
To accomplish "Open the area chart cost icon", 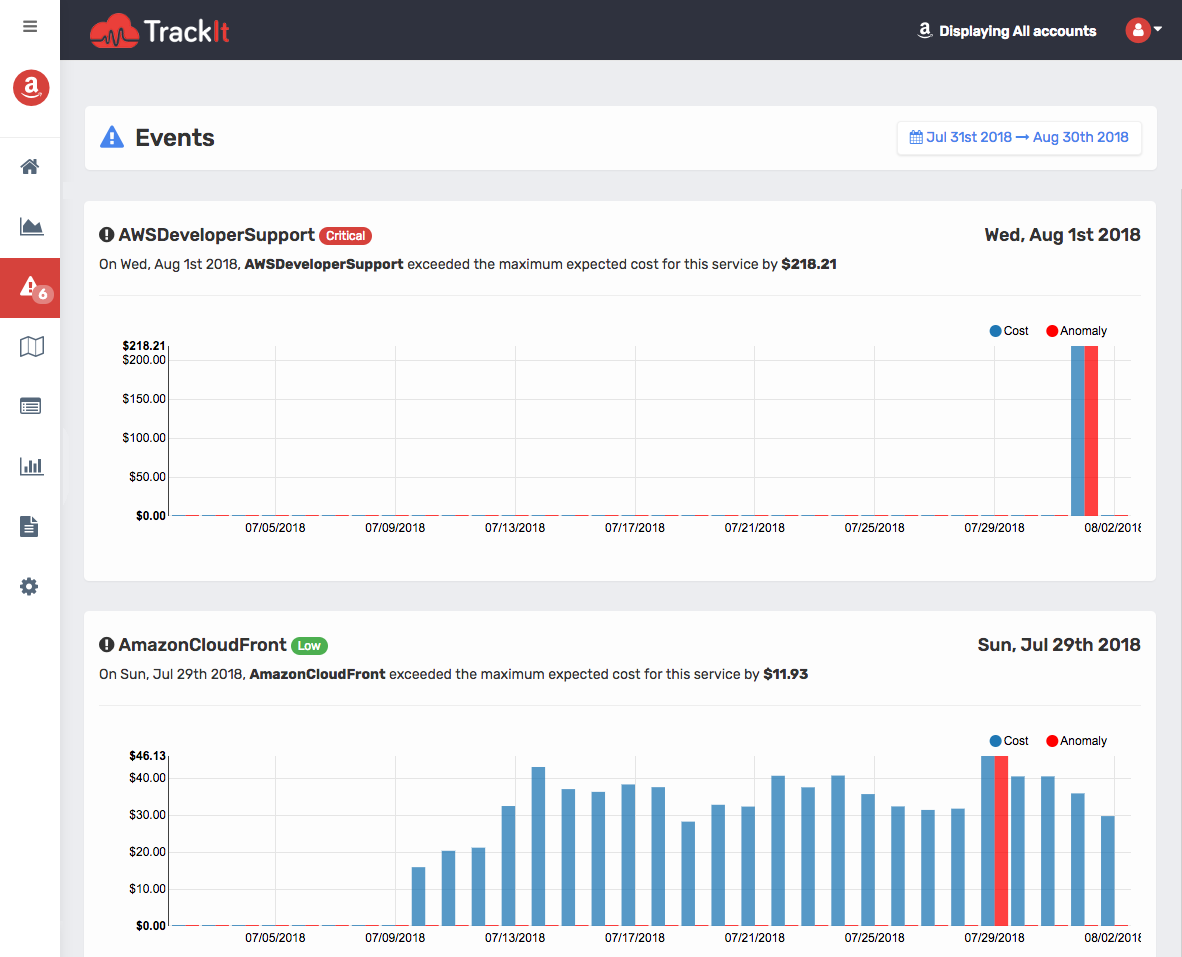I will pos(31,226).
